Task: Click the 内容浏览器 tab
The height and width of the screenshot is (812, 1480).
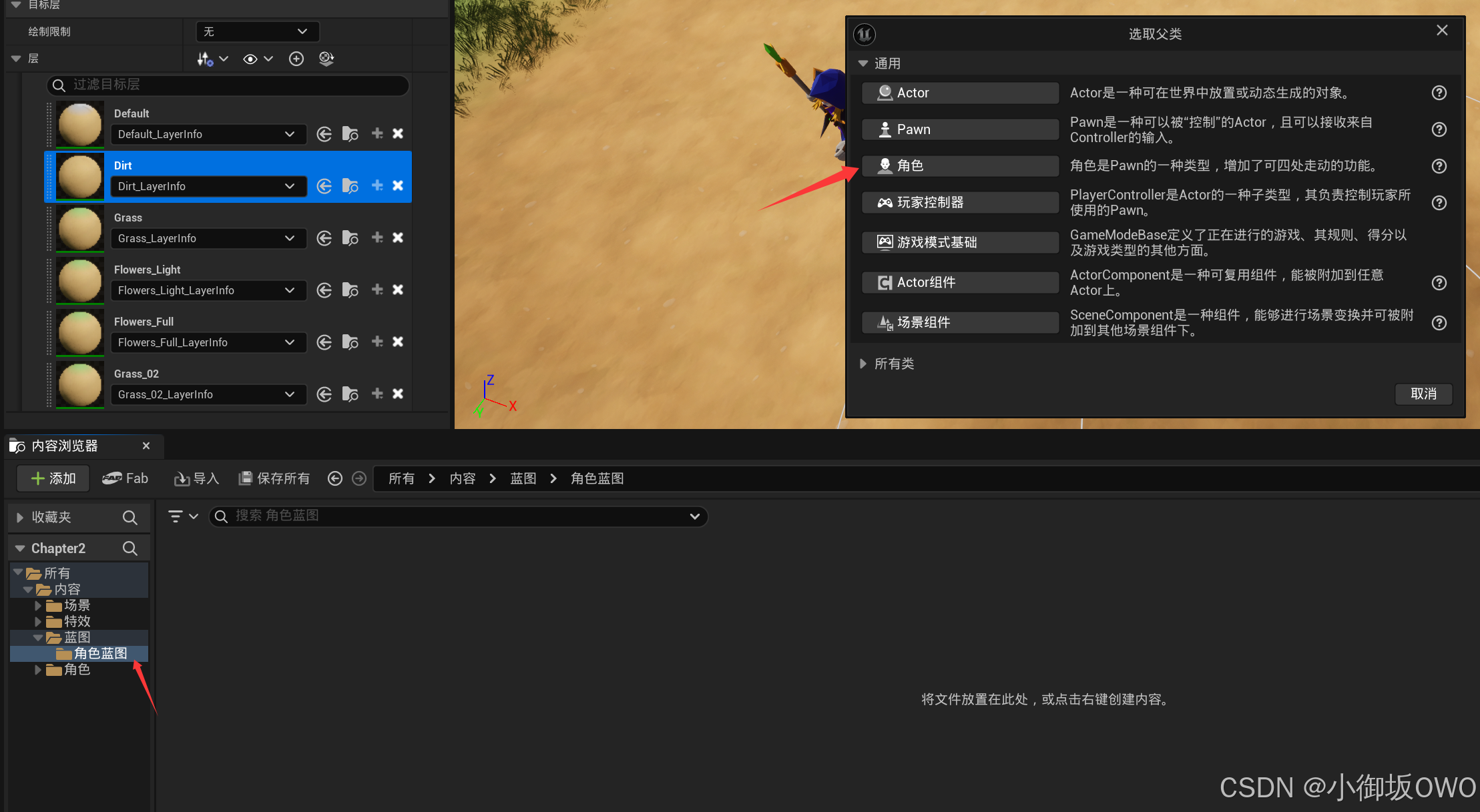Action: click(65, 446)
